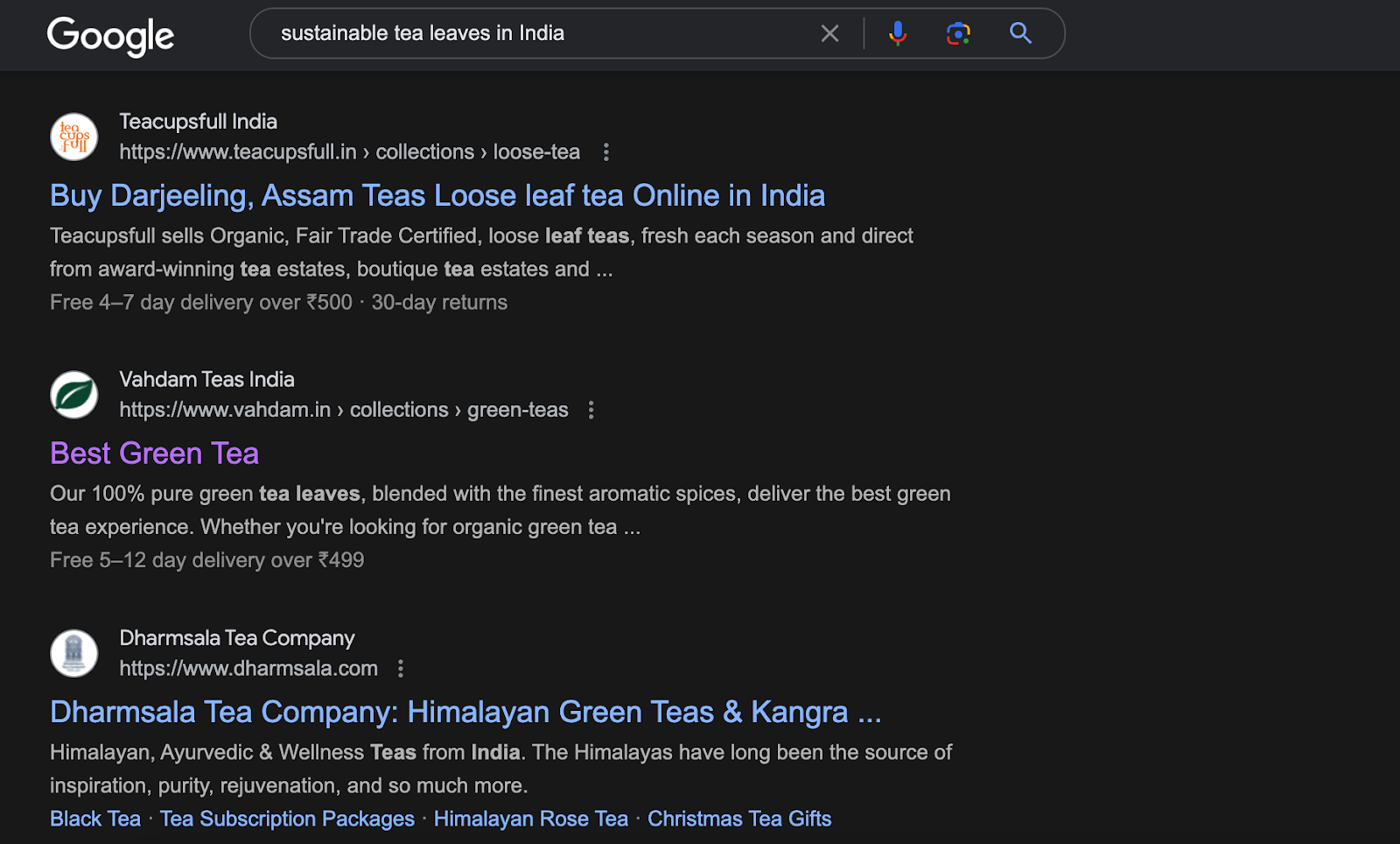Viewport: 1400px width, 844px height.
Task: Clear the search query with X
Action: (x=829, y=33)
